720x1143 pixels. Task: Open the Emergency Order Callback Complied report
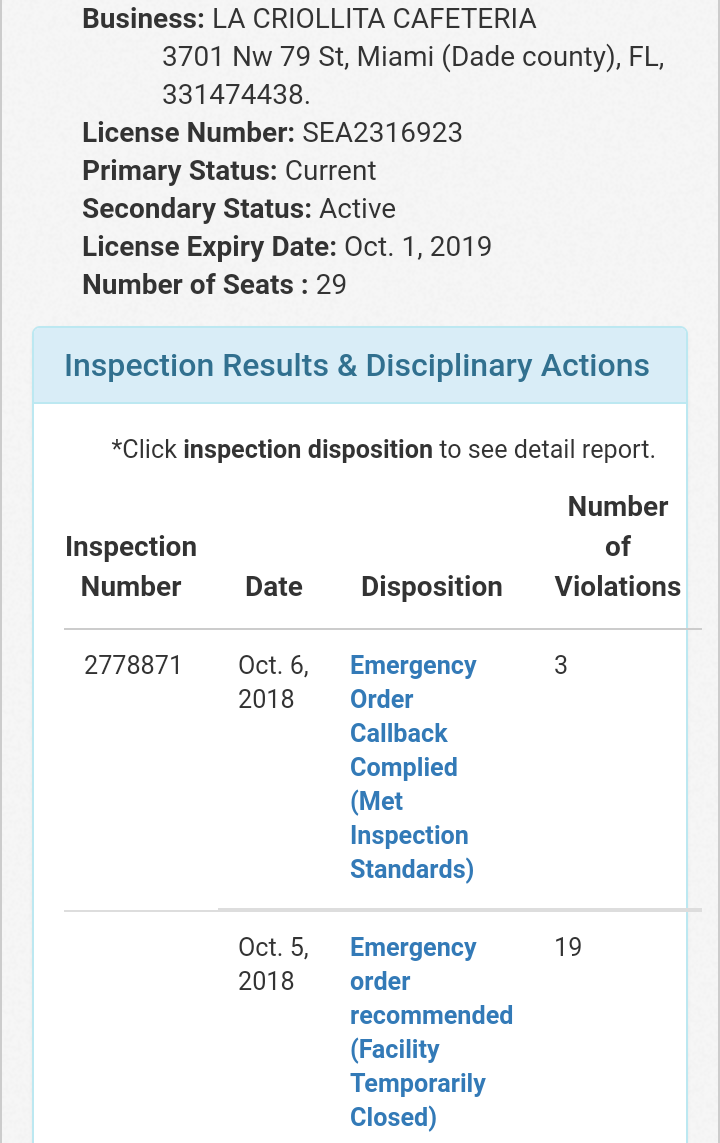click(x=412, y=766)
